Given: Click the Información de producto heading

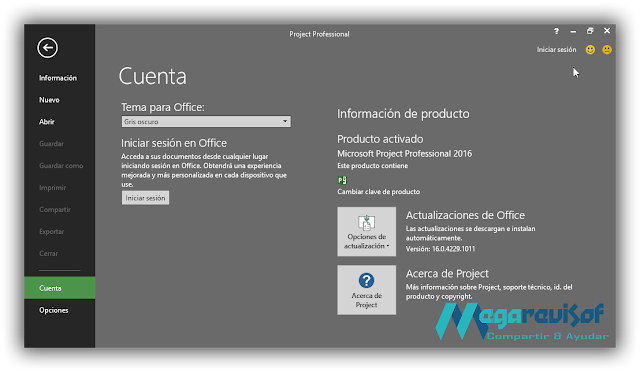Looking at the screenshot, I should pos(403,114).
